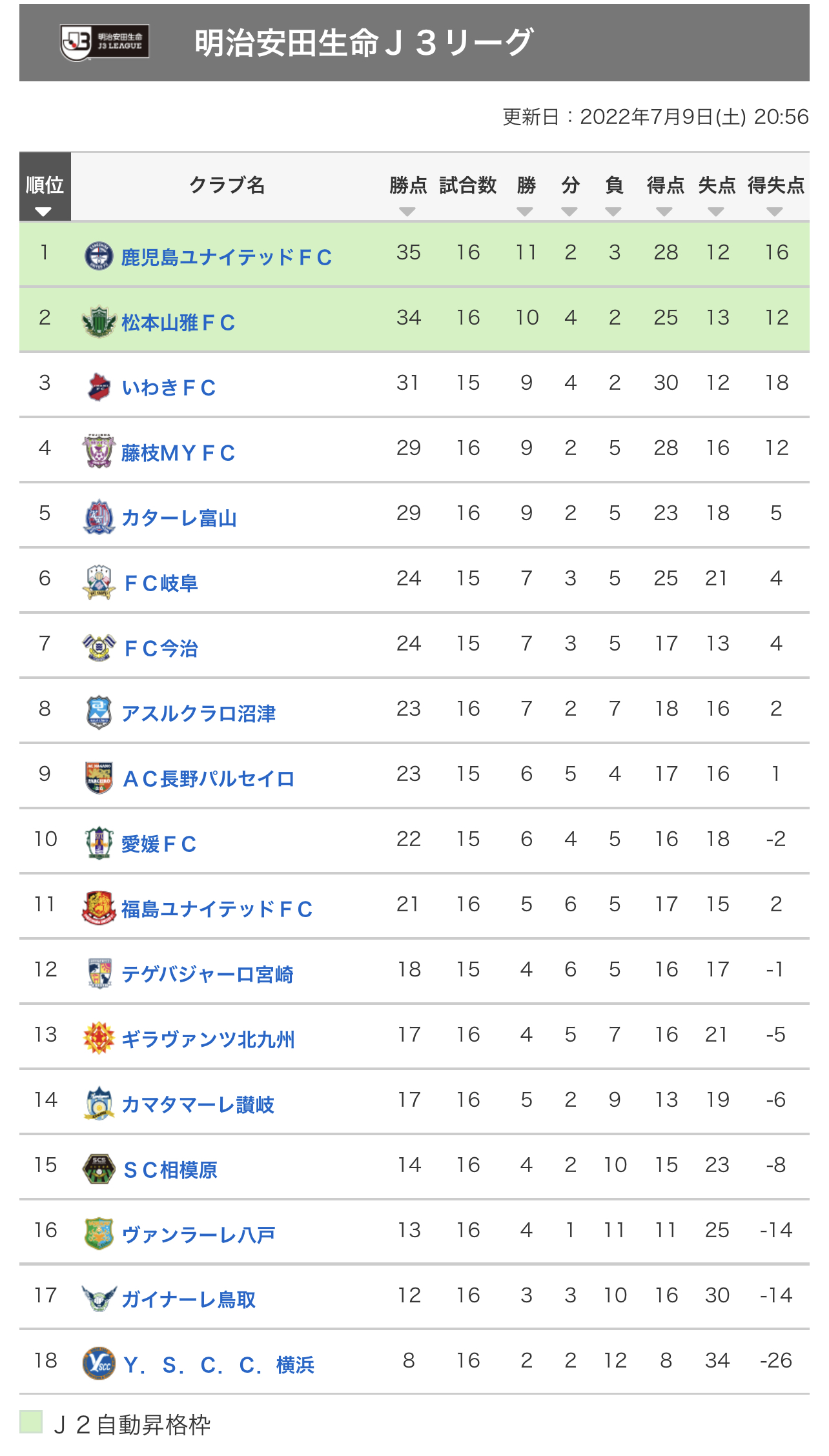Image resolution: width=829 pixels, height=1456 pixels.
Task: Click the ギラヴァンツ北九州 sun emblem
Action: coord(99,1038)
